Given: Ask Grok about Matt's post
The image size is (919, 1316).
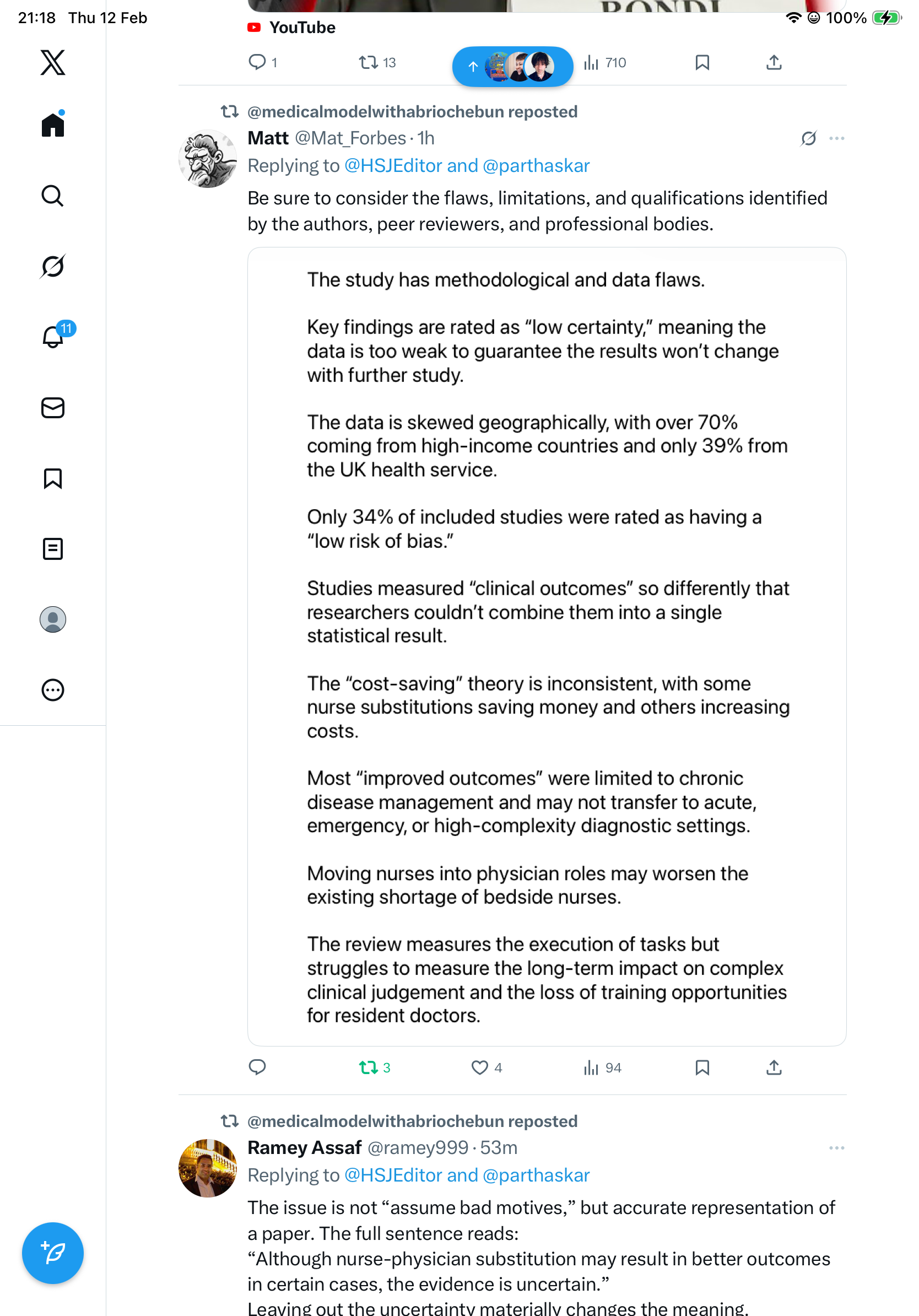Looking at the screenshot, I should (x=808, y=139).
